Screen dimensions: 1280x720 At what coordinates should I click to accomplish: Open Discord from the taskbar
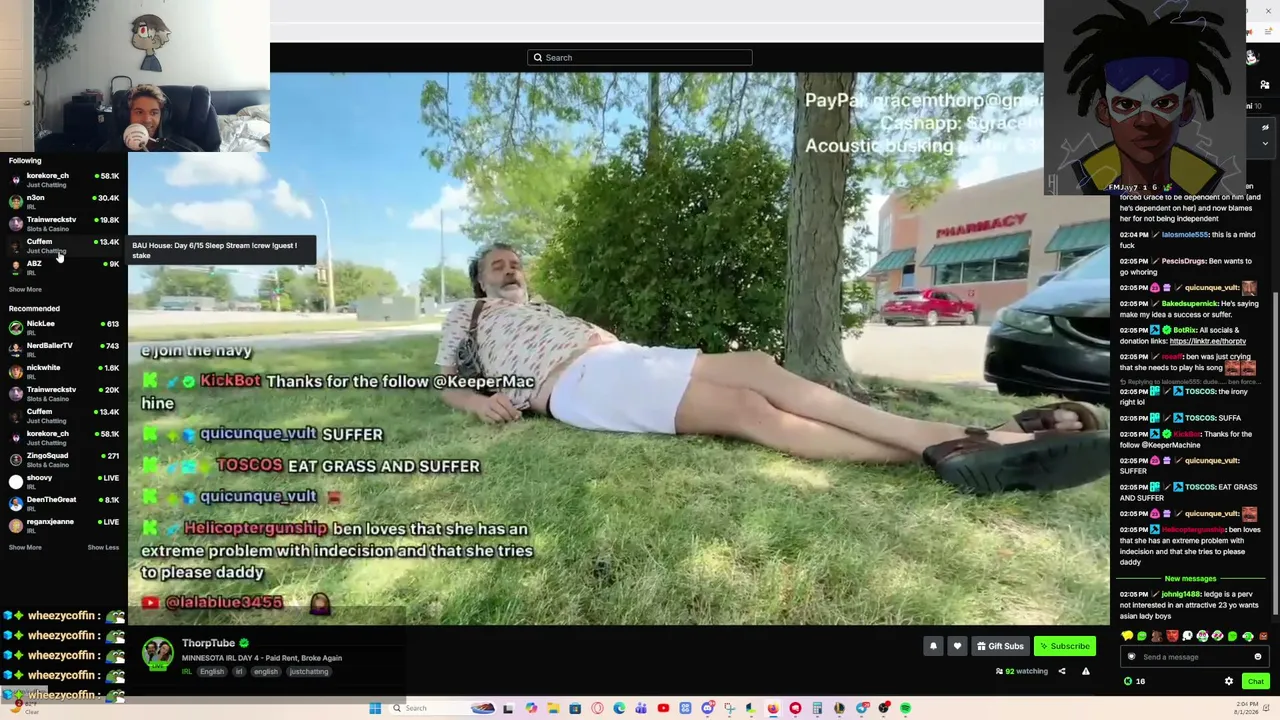(x=707, y=708)
